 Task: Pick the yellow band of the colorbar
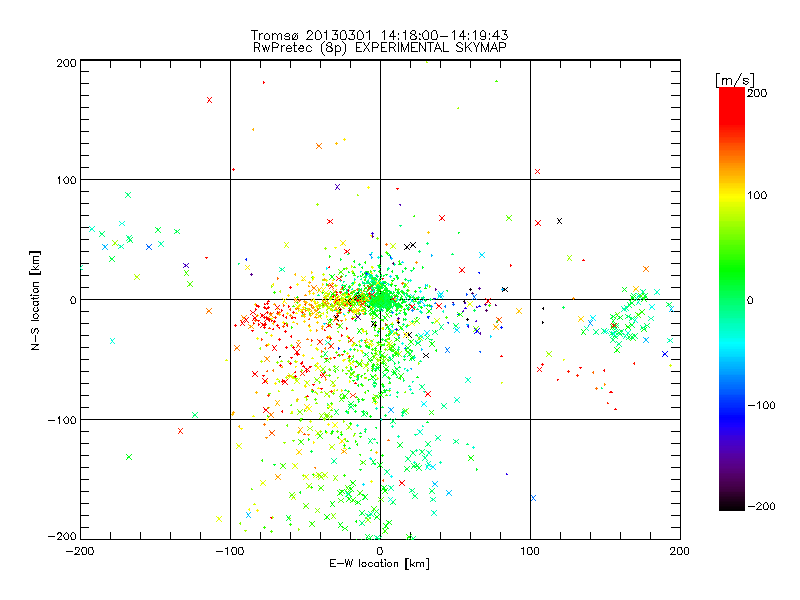tap(732, 196)
